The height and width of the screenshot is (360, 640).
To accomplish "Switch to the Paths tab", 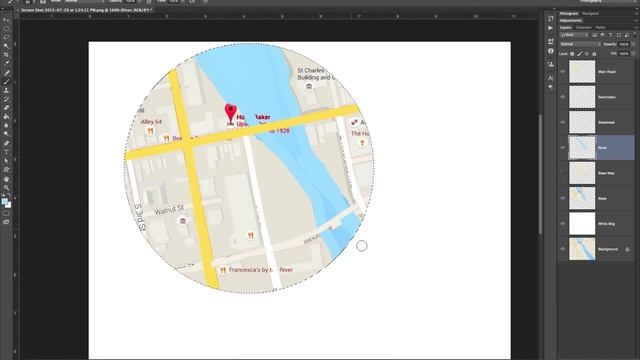I will point(600,28).
